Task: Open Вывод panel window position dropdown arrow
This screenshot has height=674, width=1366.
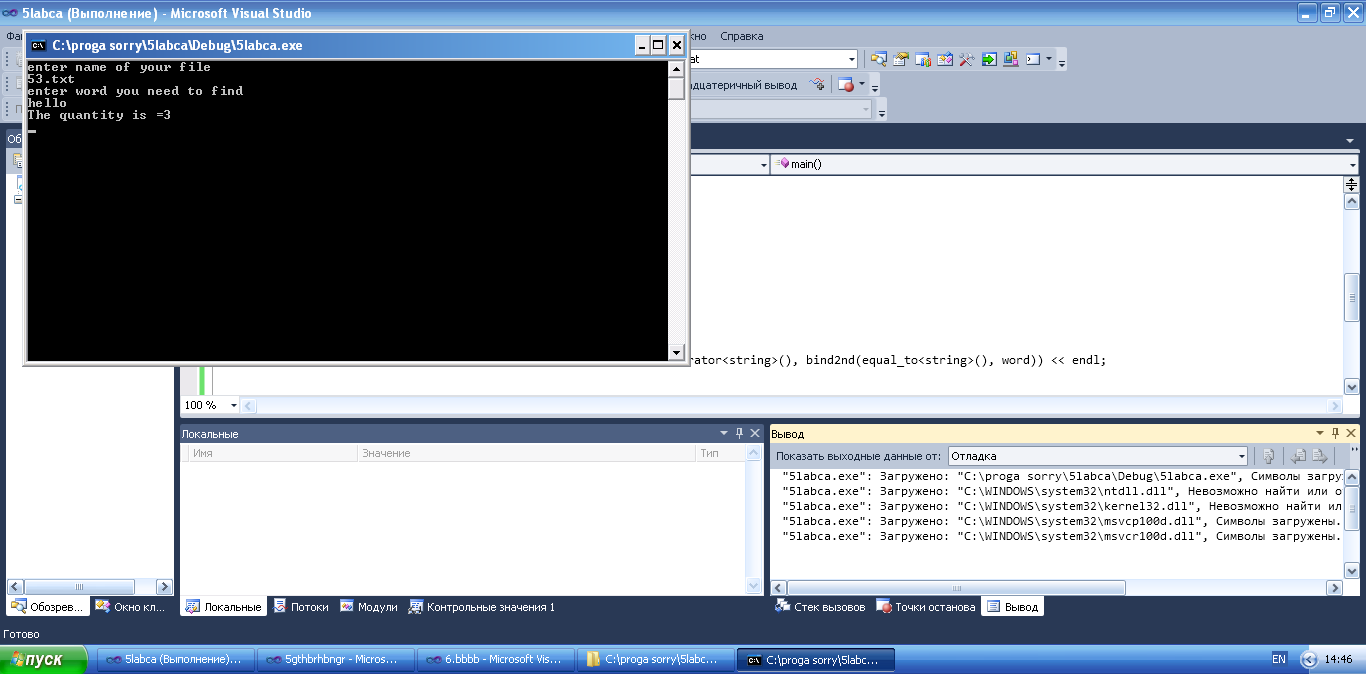Action: (x=1320, y=433)
